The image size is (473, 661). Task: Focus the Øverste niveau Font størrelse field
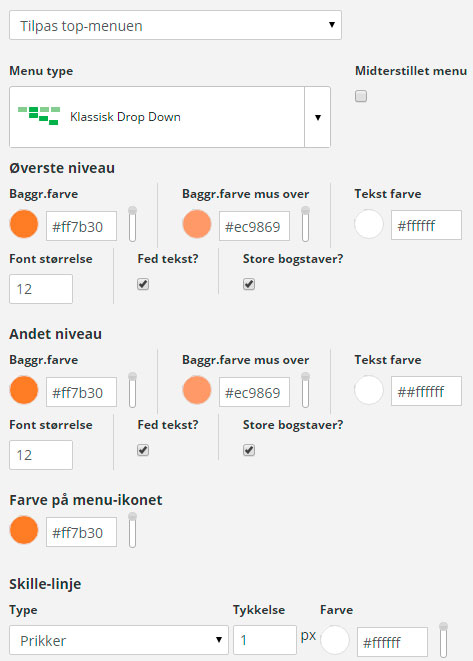[41, 289]
